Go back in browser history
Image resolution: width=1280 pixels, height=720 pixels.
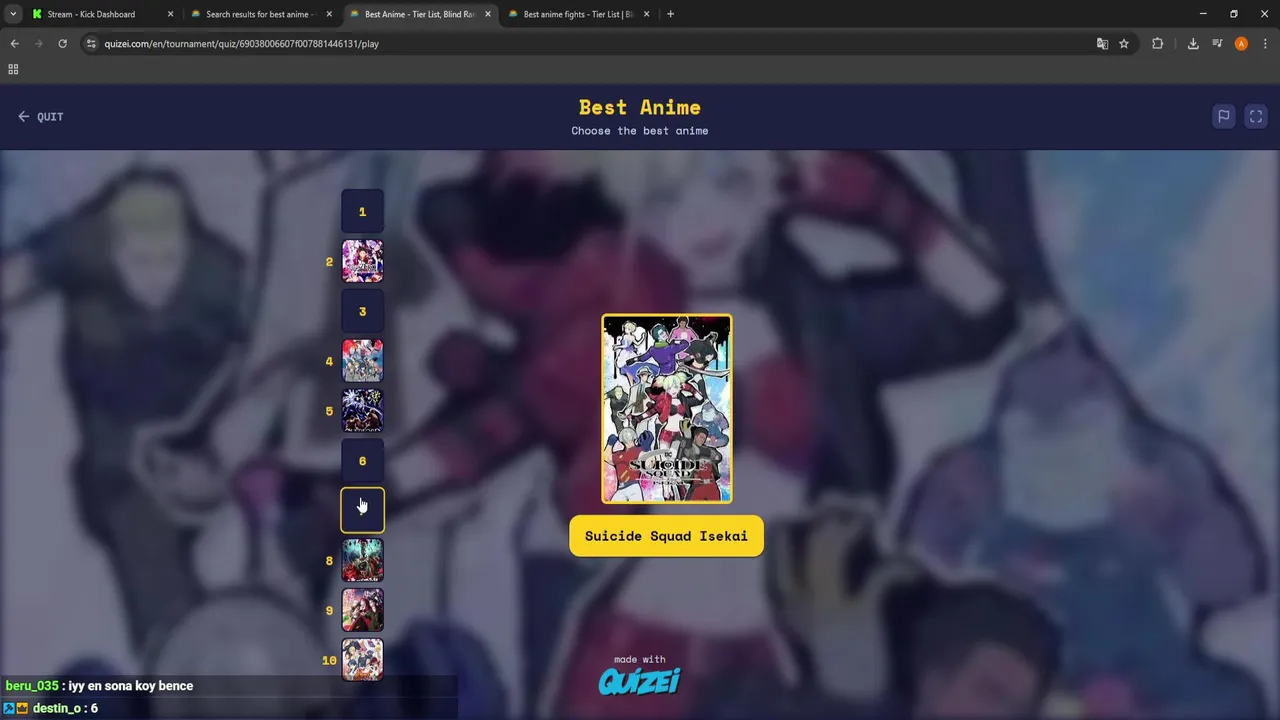click(14, 44)
